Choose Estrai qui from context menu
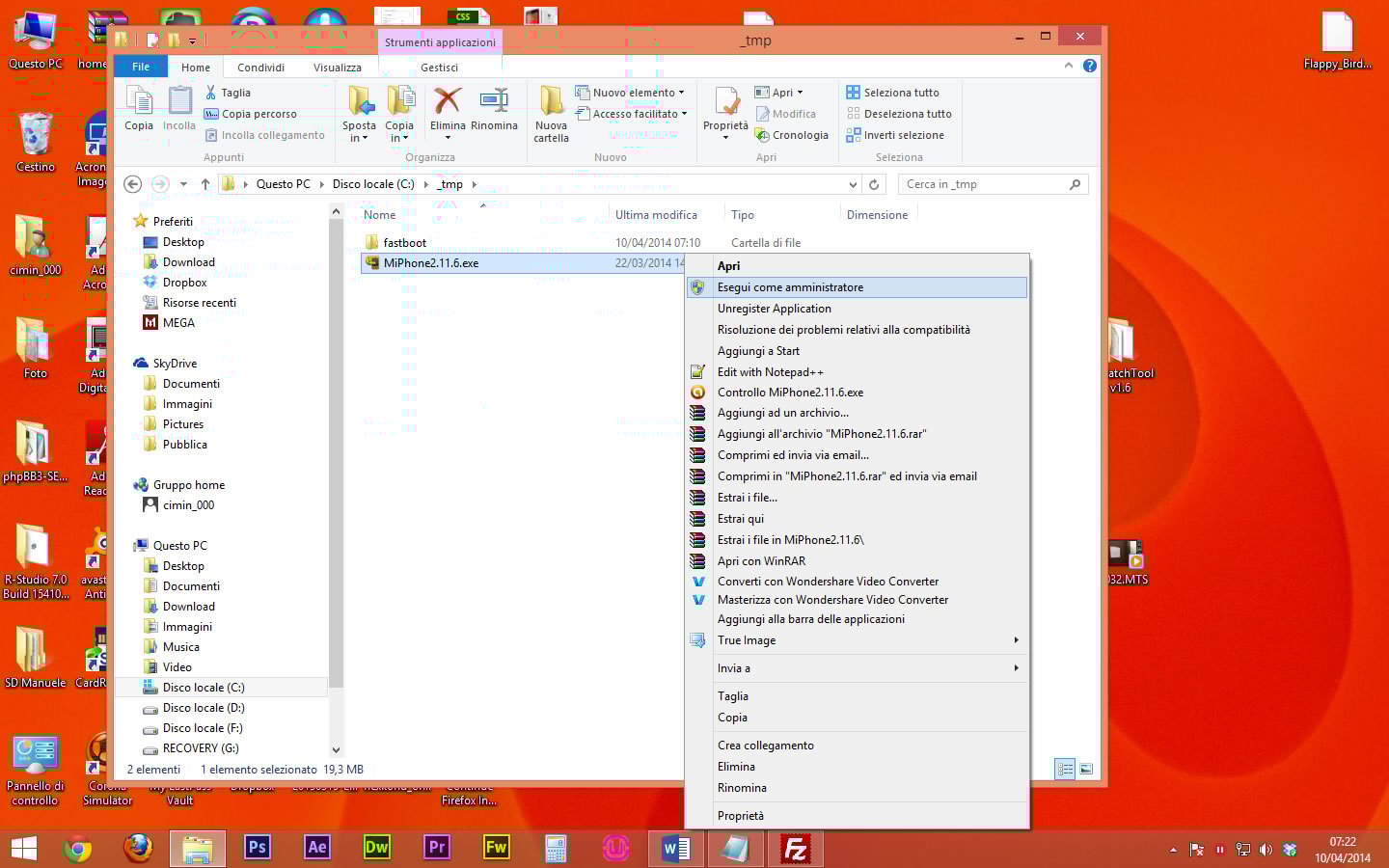The height and width of the screenshot is (868, 1389). pos(857,519)
